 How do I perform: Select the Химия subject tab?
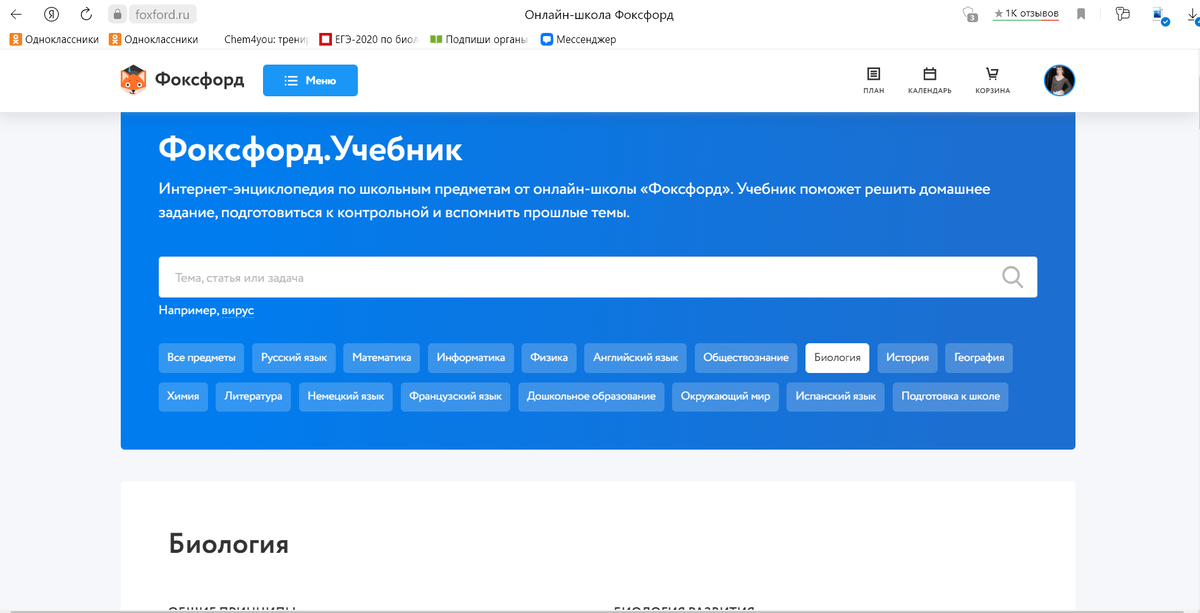pos(183,396)
